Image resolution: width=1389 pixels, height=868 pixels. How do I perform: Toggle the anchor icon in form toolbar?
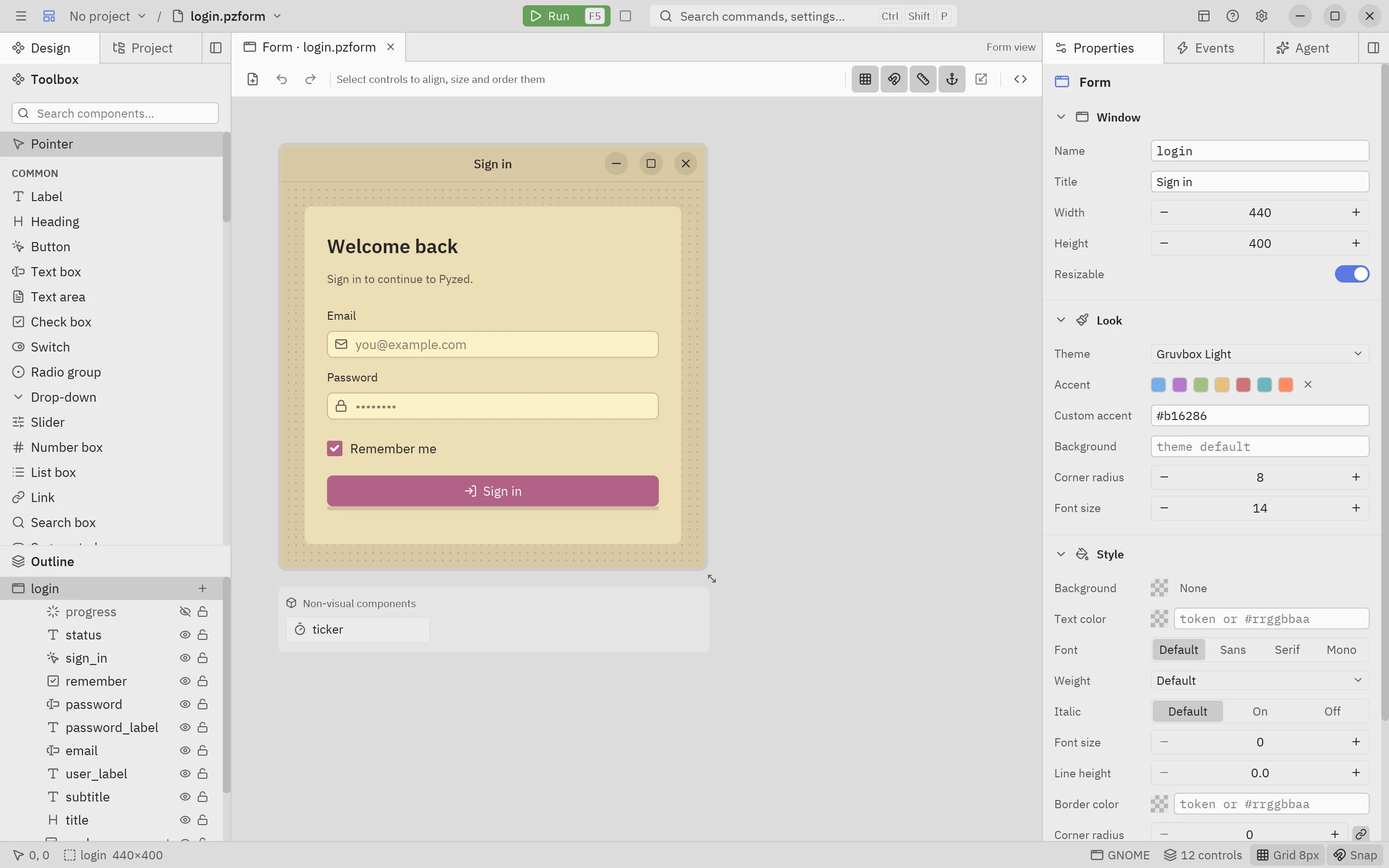pyautogui.click(x=952, y=79)
